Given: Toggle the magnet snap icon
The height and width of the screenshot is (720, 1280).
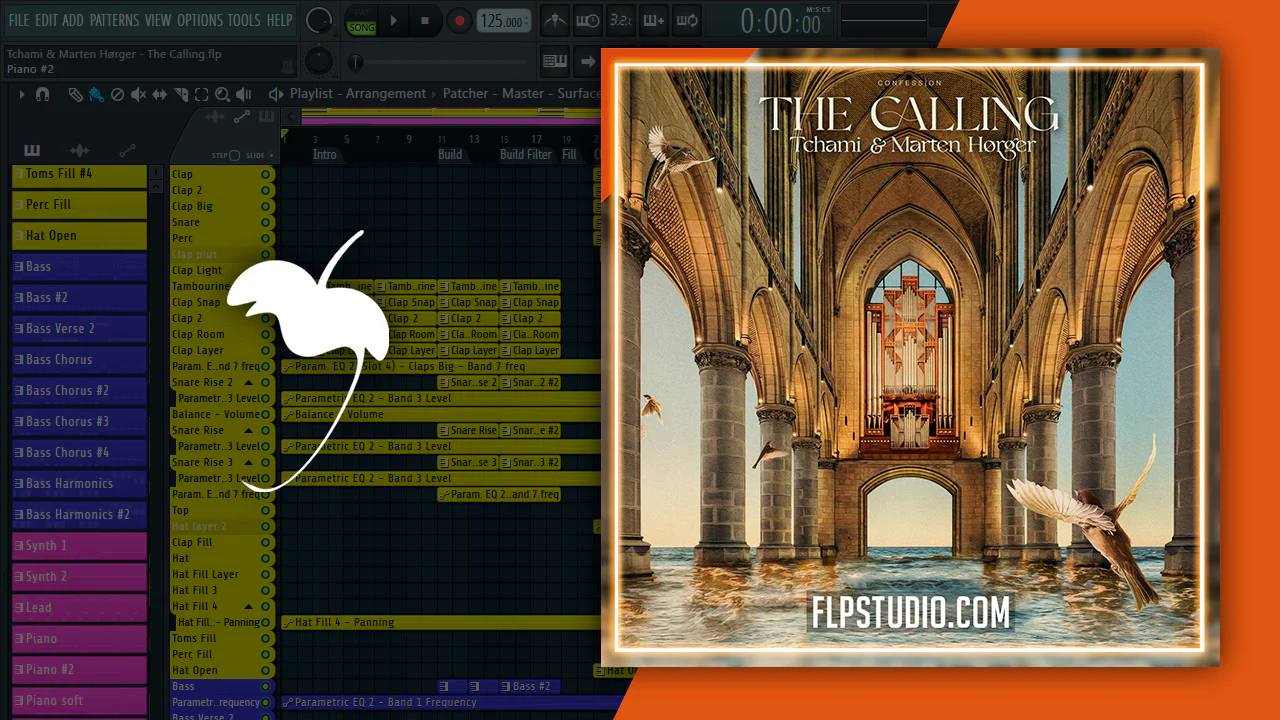Looking at the screenshot, I should coord(42,94).
